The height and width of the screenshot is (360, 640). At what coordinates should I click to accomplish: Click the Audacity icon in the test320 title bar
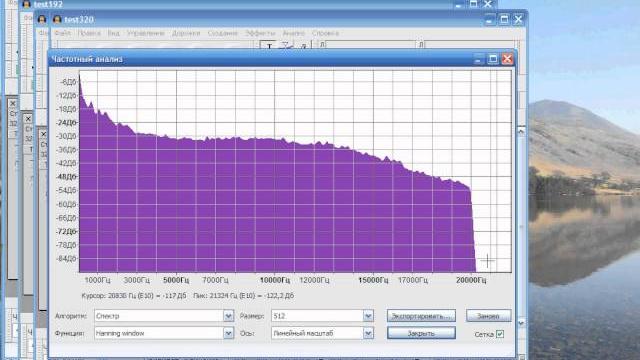point(57,19)
